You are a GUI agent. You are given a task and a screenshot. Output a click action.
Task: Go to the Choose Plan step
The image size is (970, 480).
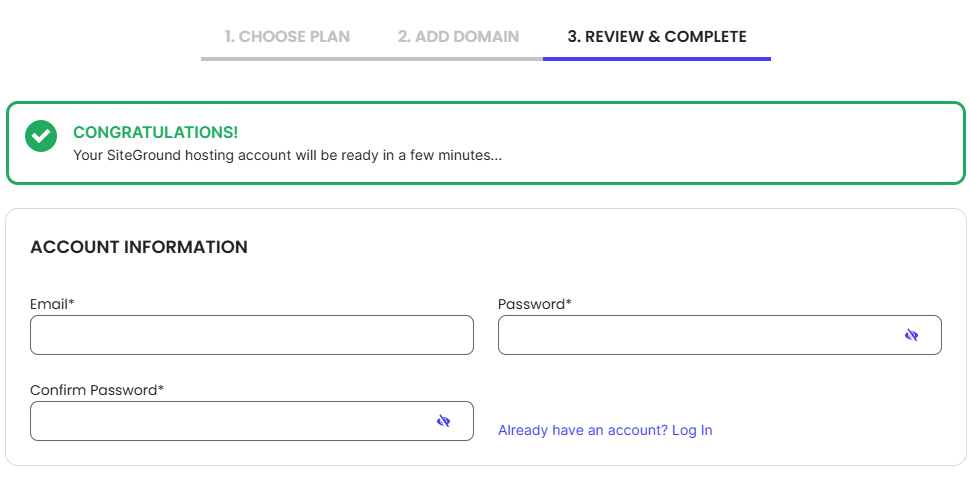(287, 36)
